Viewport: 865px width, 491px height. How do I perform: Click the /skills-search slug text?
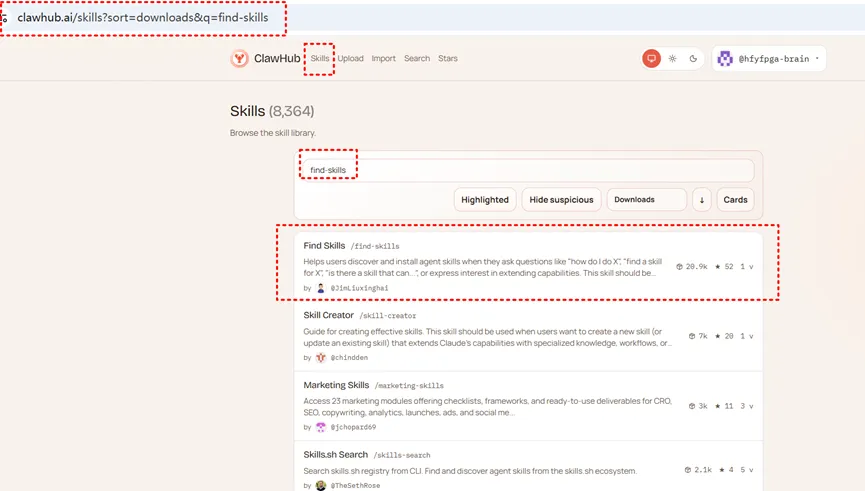(402, 455)
